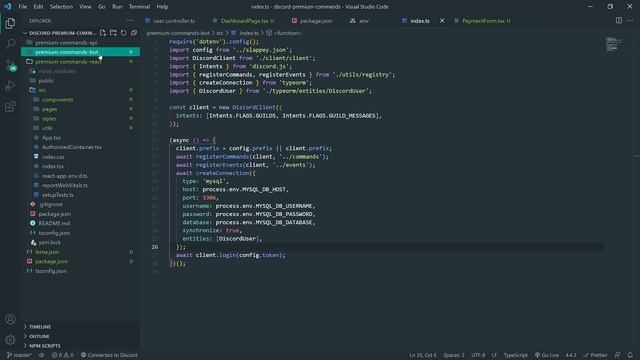Open the Terminal menu
640x360 pixels.
click(139, 7)
